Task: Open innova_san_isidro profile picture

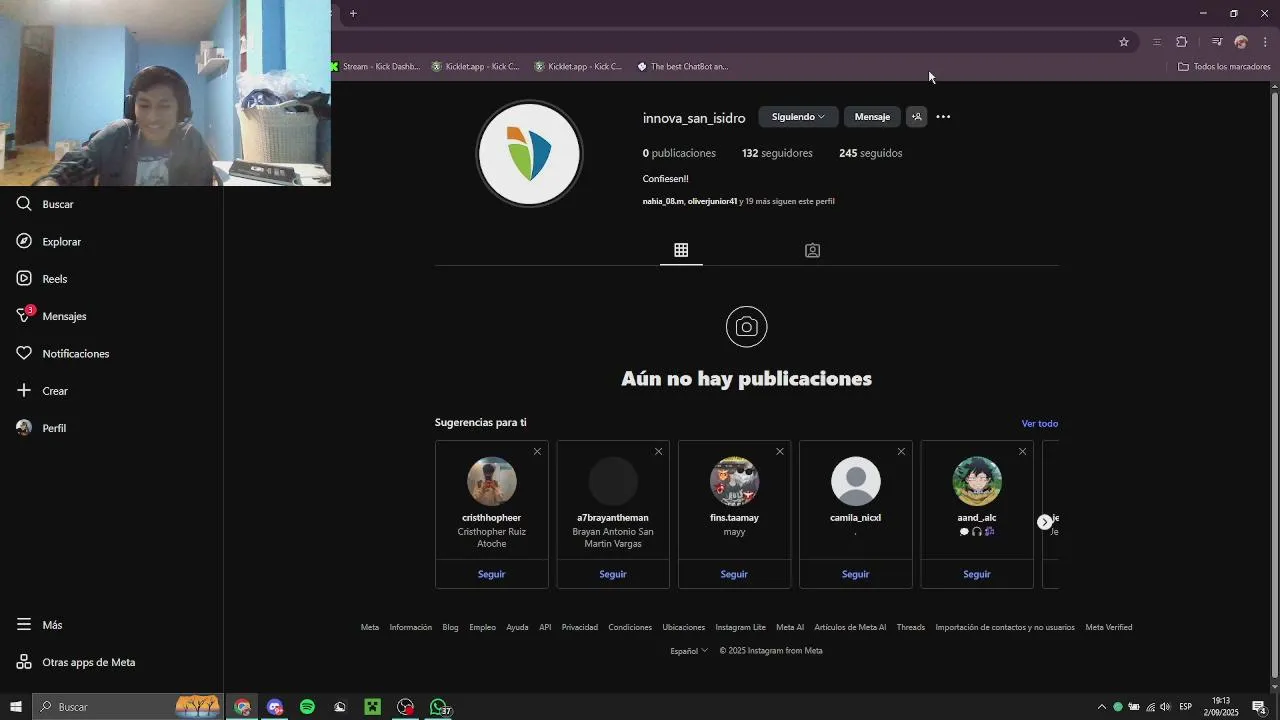Action: pos(529,154)
